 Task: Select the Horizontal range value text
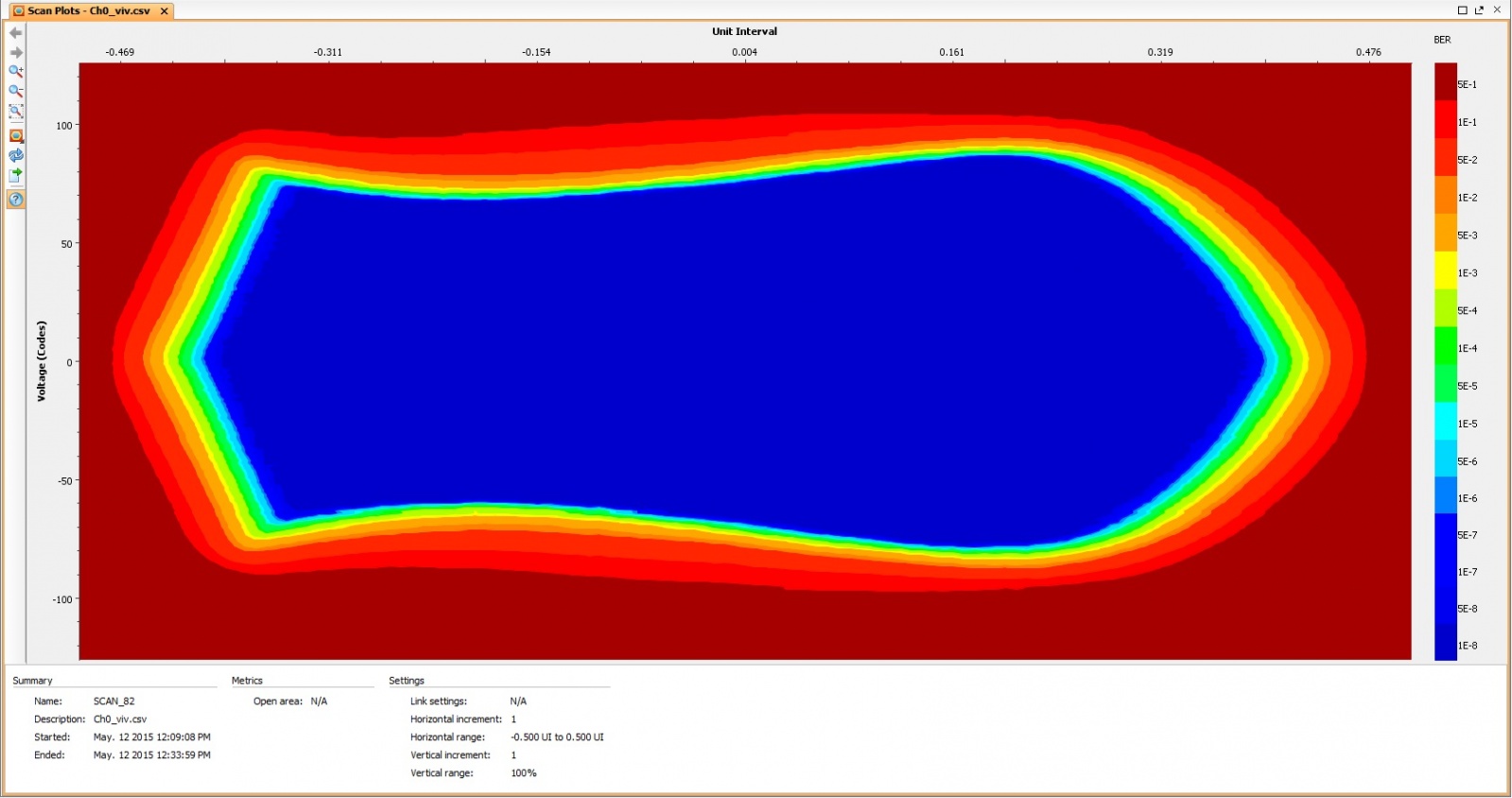(557, 737)
